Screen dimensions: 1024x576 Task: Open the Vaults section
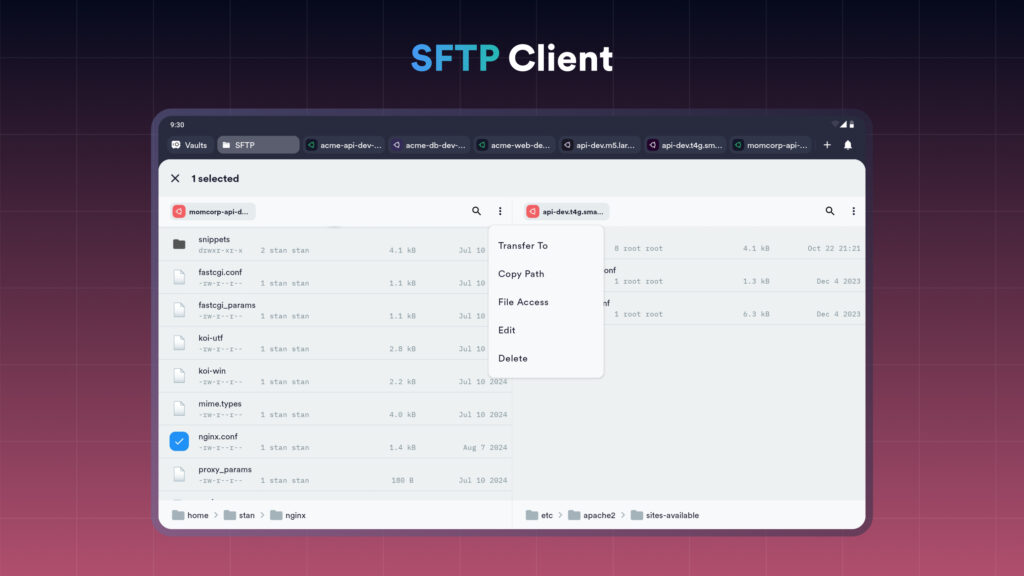[x=189, y=144]
